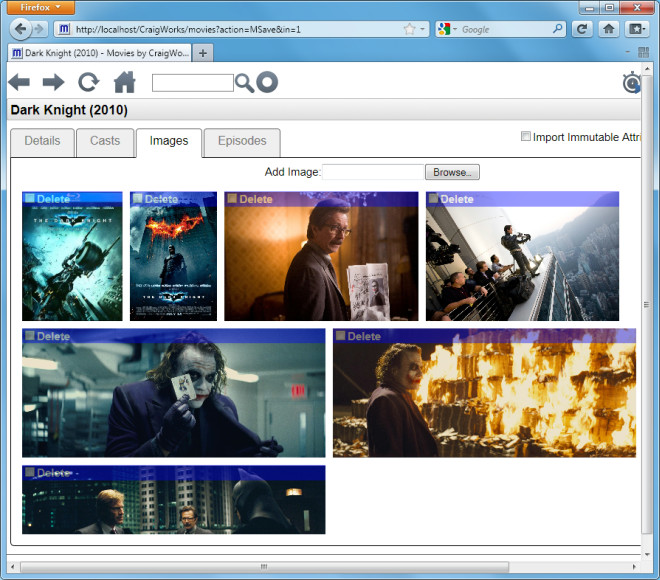The width and height of the screenshot is (660, 580).
Task: Click the in-page back arrow icon
Action: click(x=19, y=82)
